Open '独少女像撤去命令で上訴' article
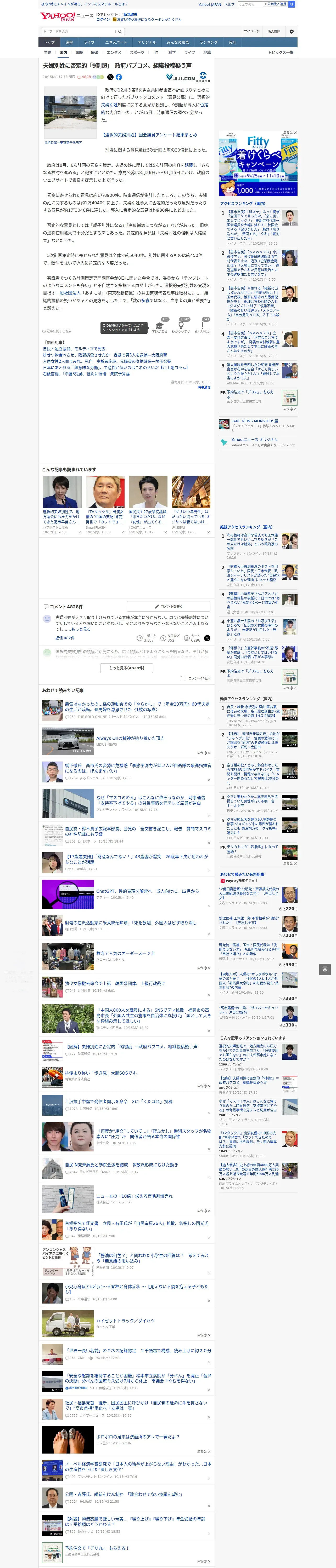Image resolution: width=336 pixels, height=1568 pixels. tap(115, 983)
